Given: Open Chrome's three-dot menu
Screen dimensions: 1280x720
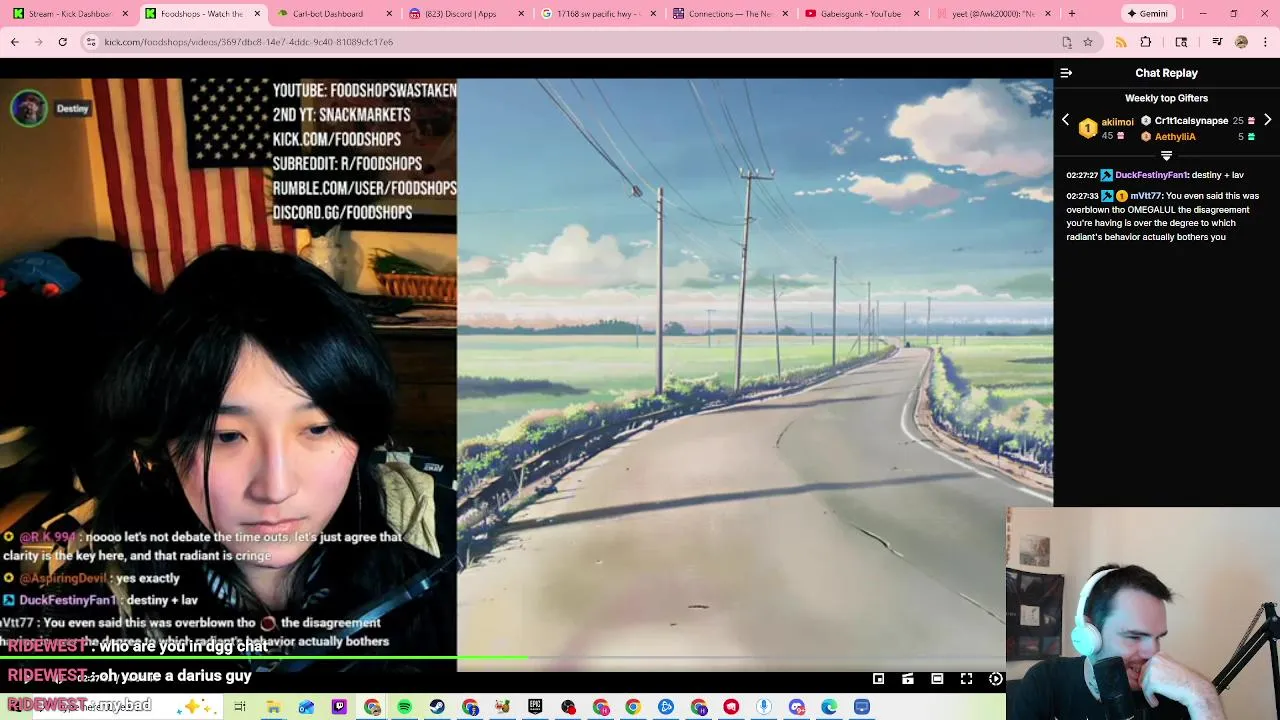Looking at the screenshot, I should point(1265,42).
